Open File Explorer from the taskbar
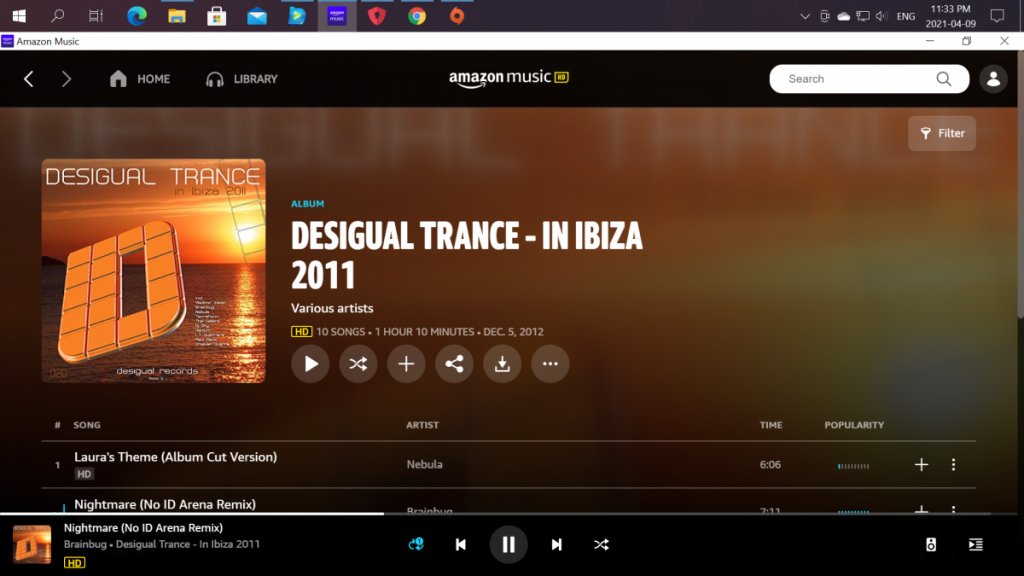The image size is (1024, 576). (177, 16)
